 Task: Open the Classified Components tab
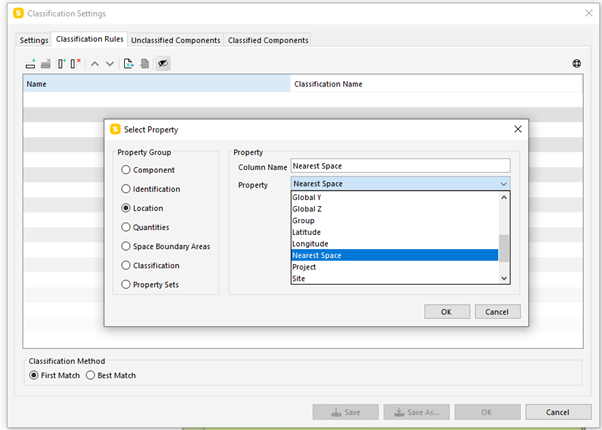point(268,40)
